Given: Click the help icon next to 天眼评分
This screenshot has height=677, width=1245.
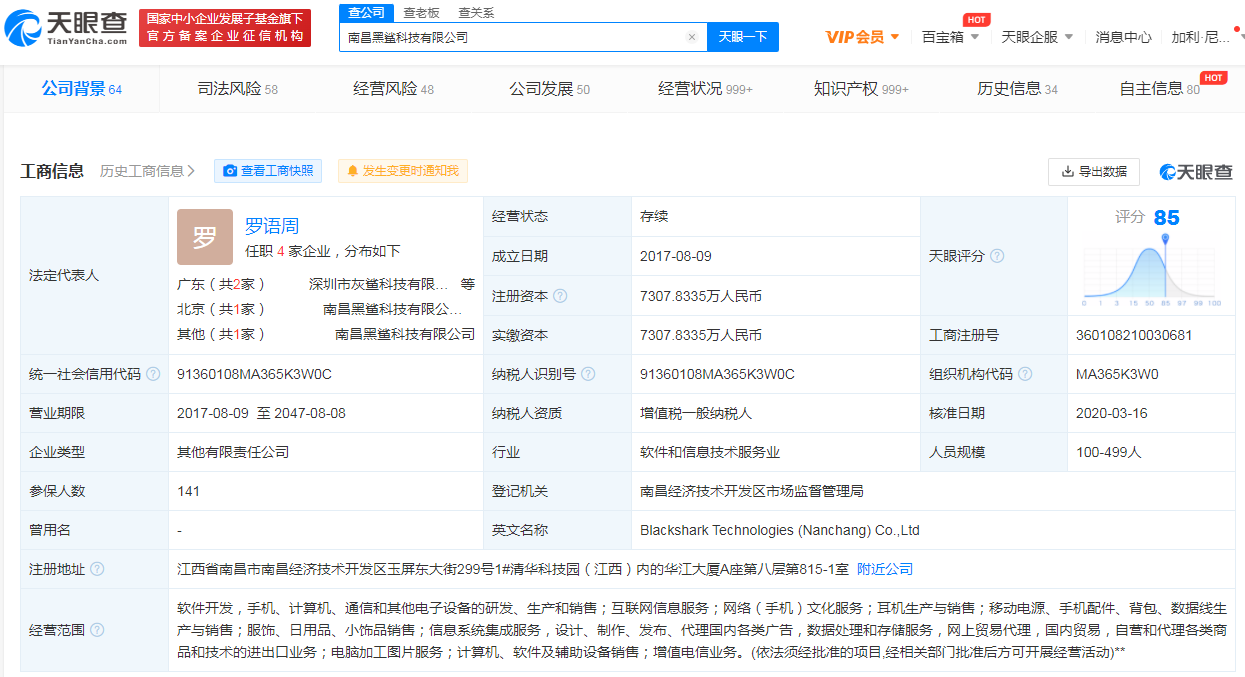Looking at the screenshot, I should click(x=997, y=256).
